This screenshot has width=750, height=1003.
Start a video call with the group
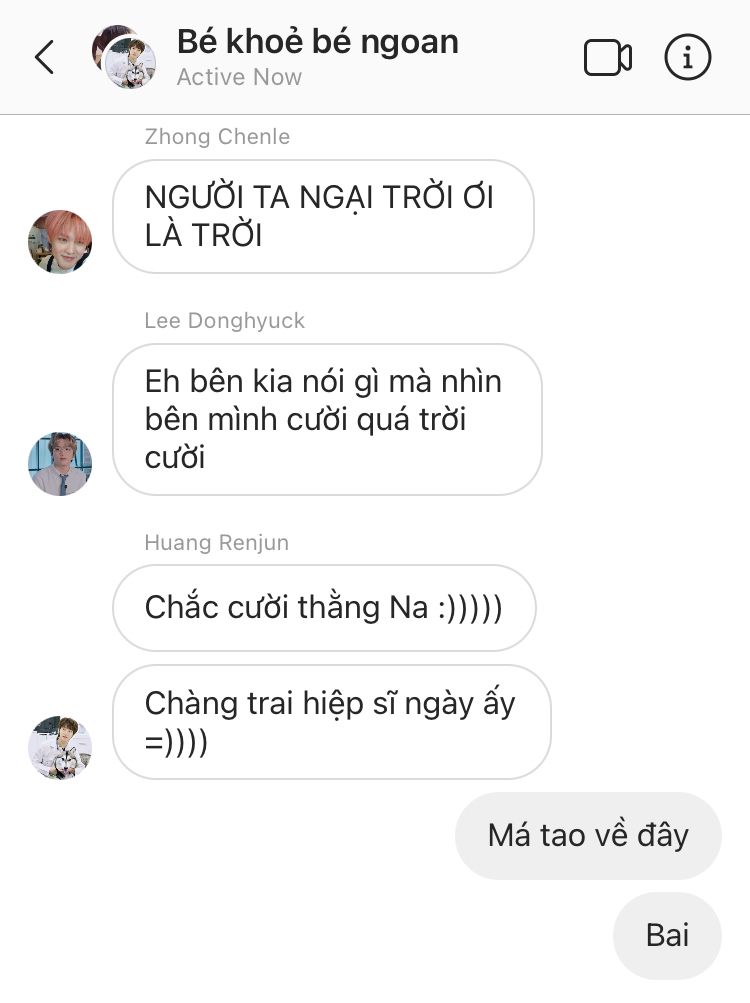pyautogui.click(x=607, y=58)
